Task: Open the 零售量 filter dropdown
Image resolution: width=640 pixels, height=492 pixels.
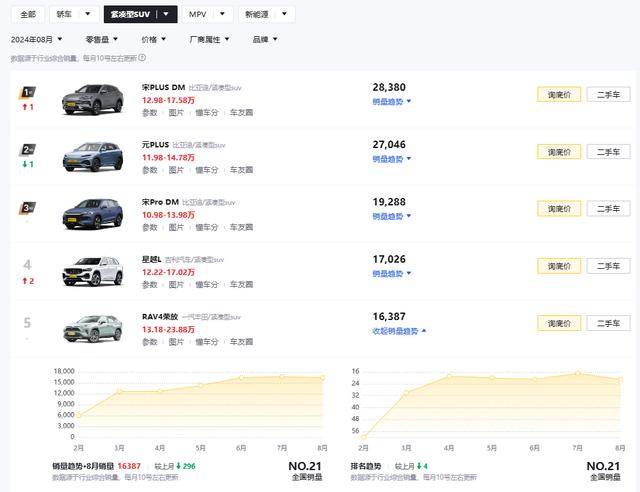Action: tap(101, 40)
